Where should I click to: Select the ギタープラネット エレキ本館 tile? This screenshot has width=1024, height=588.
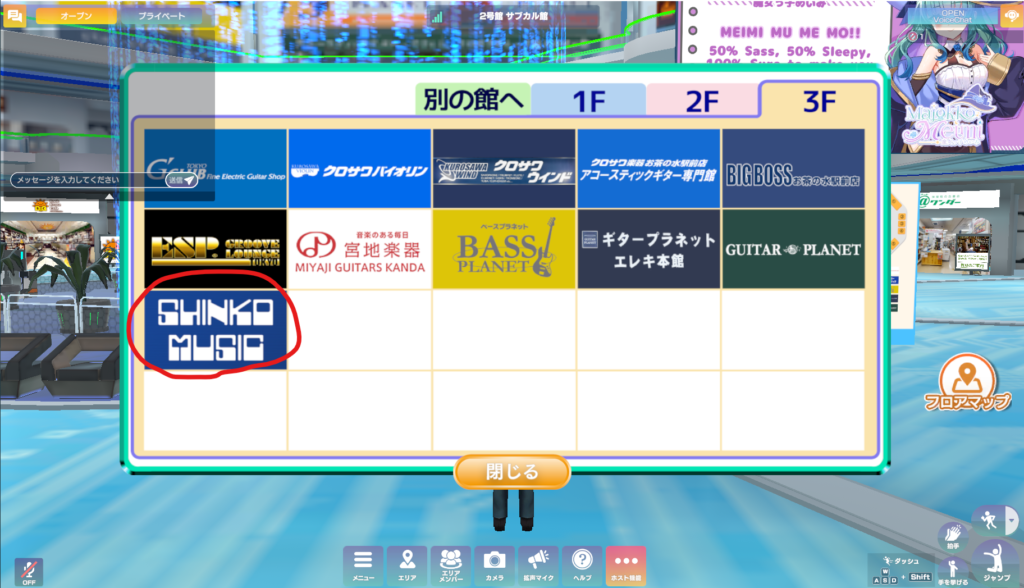click(x=648, y=249)
